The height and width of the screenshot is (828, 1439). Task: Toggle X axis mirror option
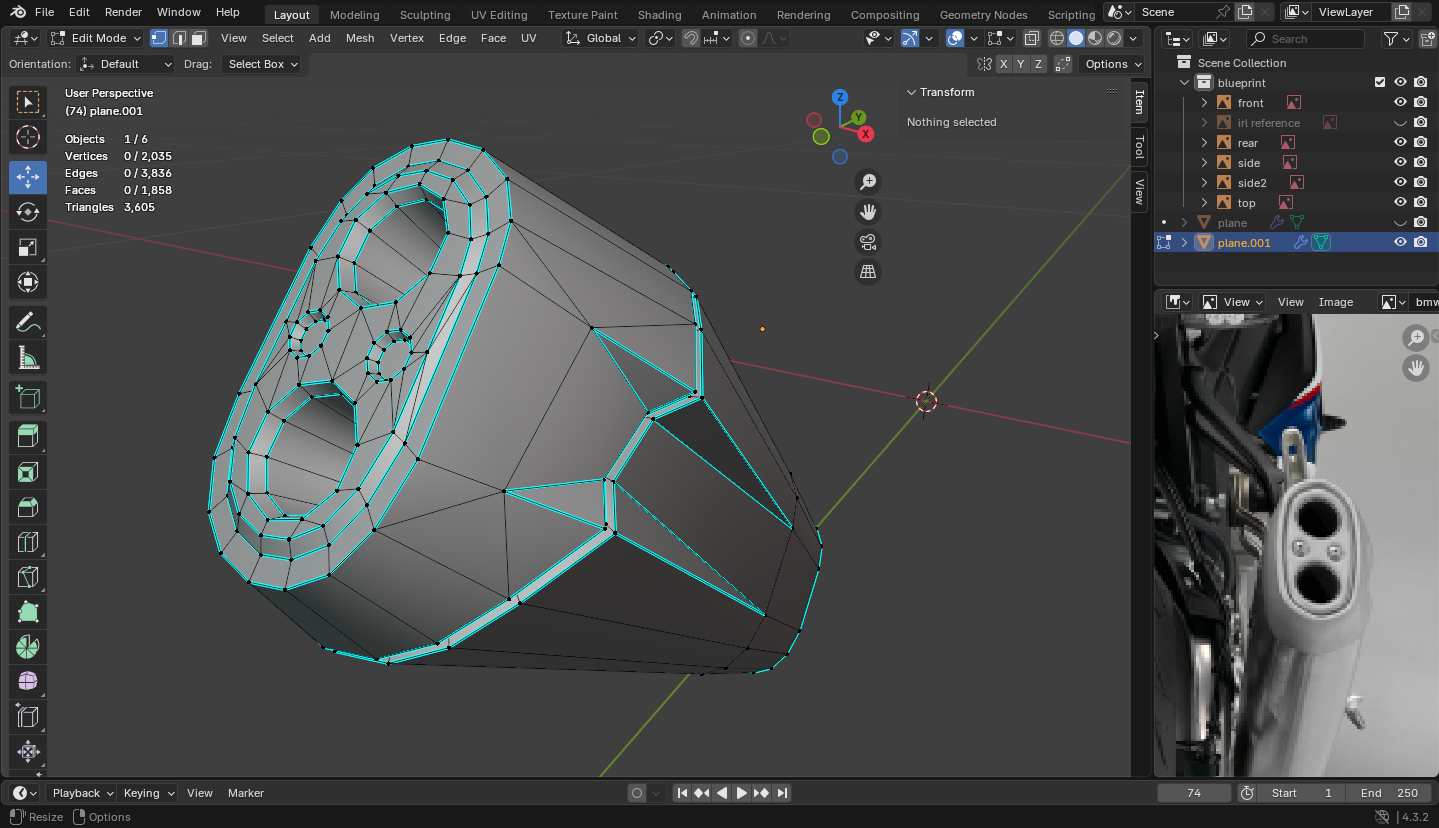tap(1003, 64)
